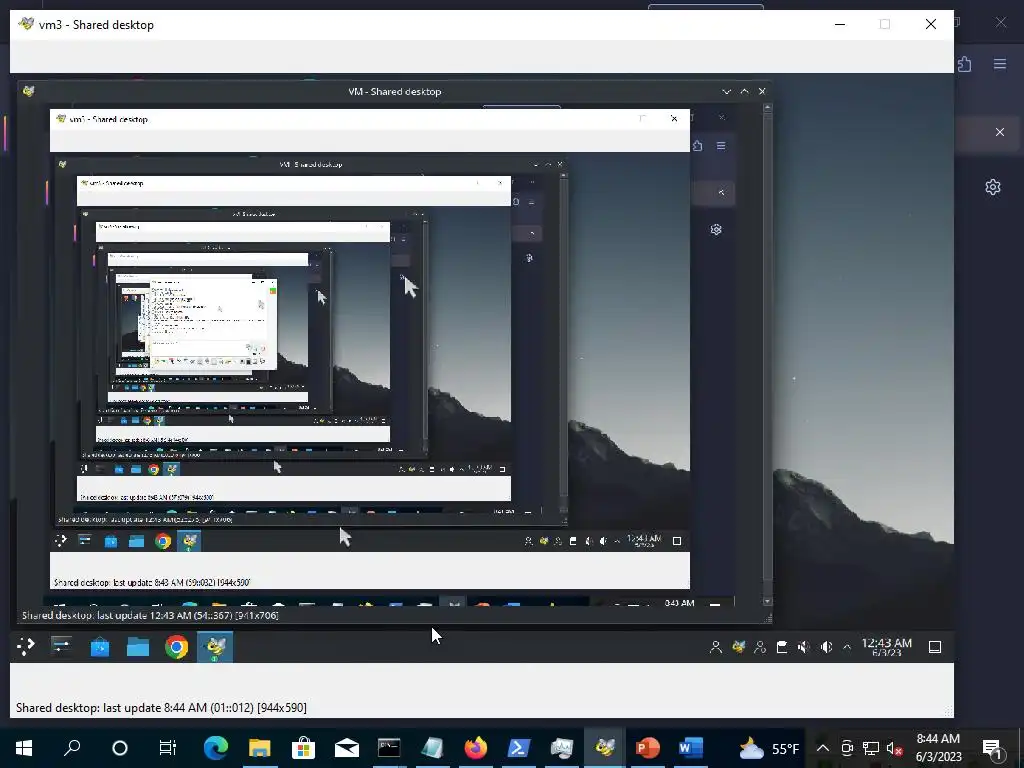This screenshot has height=768, width=1024.
Task: Click the remote taskbar settings sliders icon
Action: click(x=61, y=647)
